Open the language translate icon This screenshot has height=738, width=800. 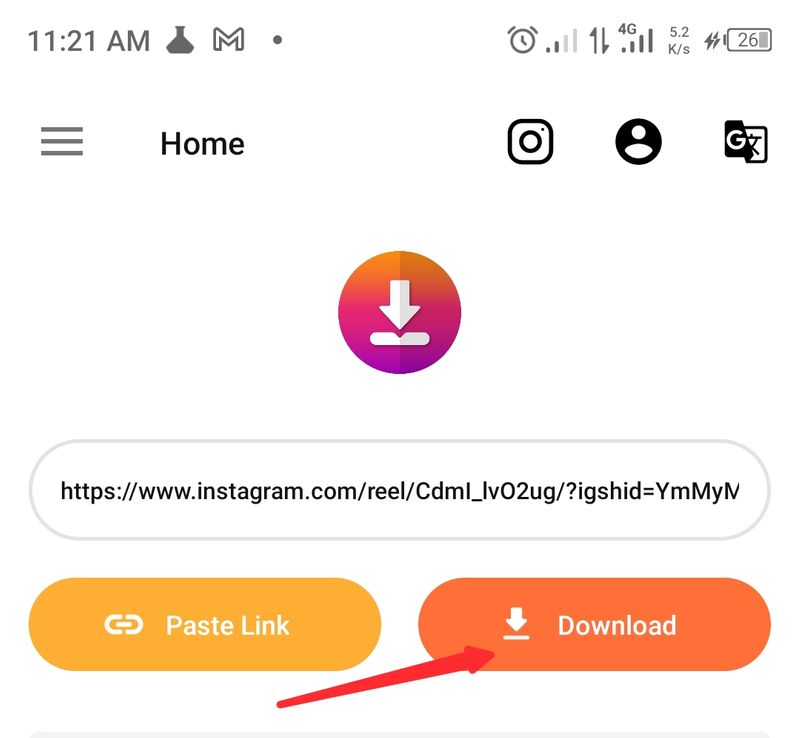pyautogui.click(x=746, y=142)
